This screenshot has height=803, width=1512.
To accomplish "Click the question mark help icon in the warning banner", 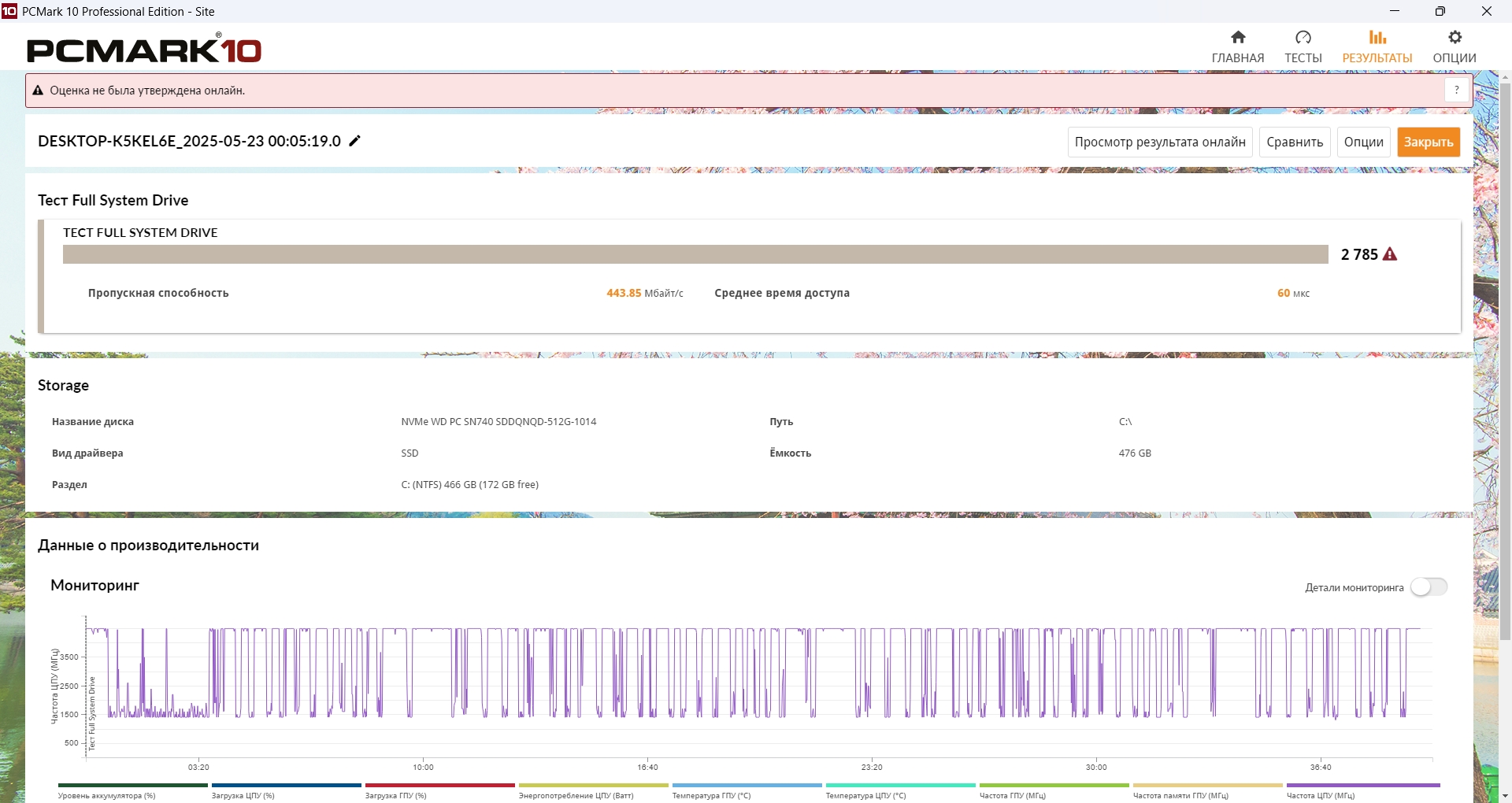I will click(1457, 91).
